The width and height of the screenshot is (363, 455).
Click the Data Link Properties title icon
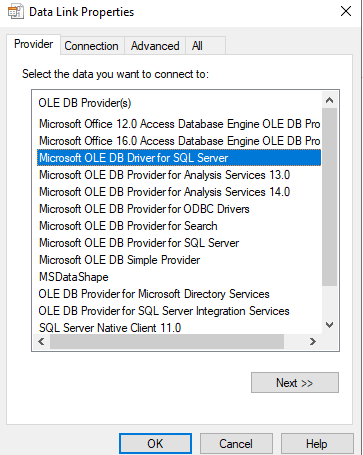15,12
